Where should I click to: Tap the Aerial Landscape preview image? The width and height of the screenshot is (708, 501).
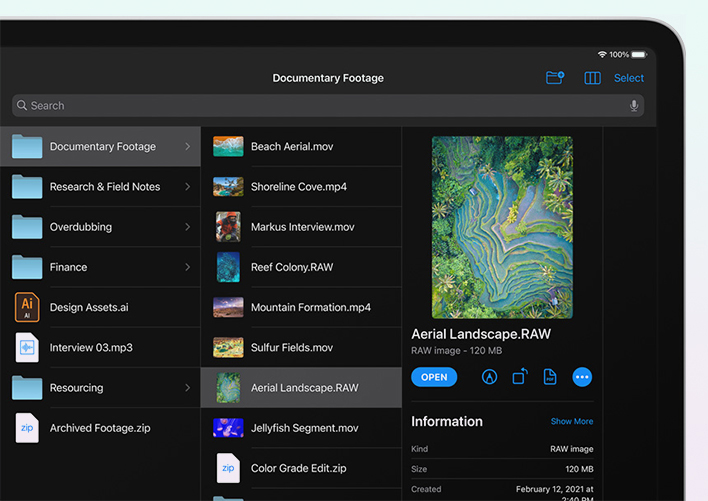click(502, 227)
